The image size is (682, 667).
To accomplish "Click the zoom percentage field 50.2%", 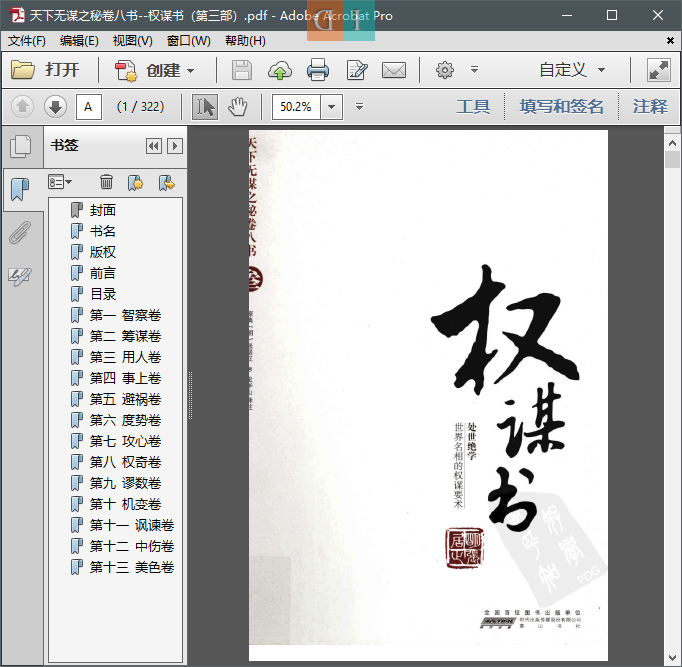I will [296, 107].
